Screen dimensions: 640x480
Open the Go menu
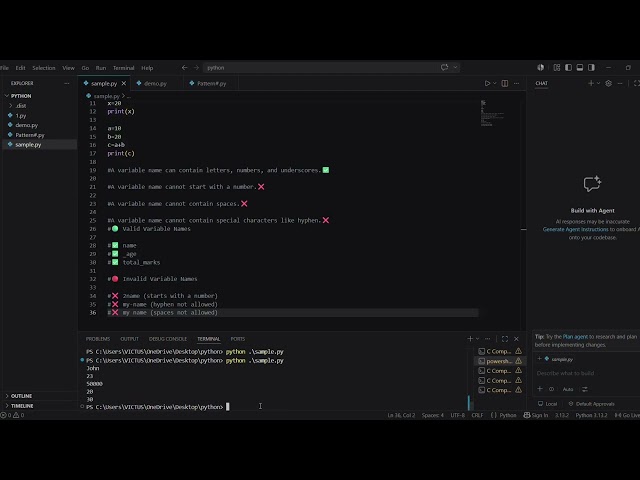point(85,68)
